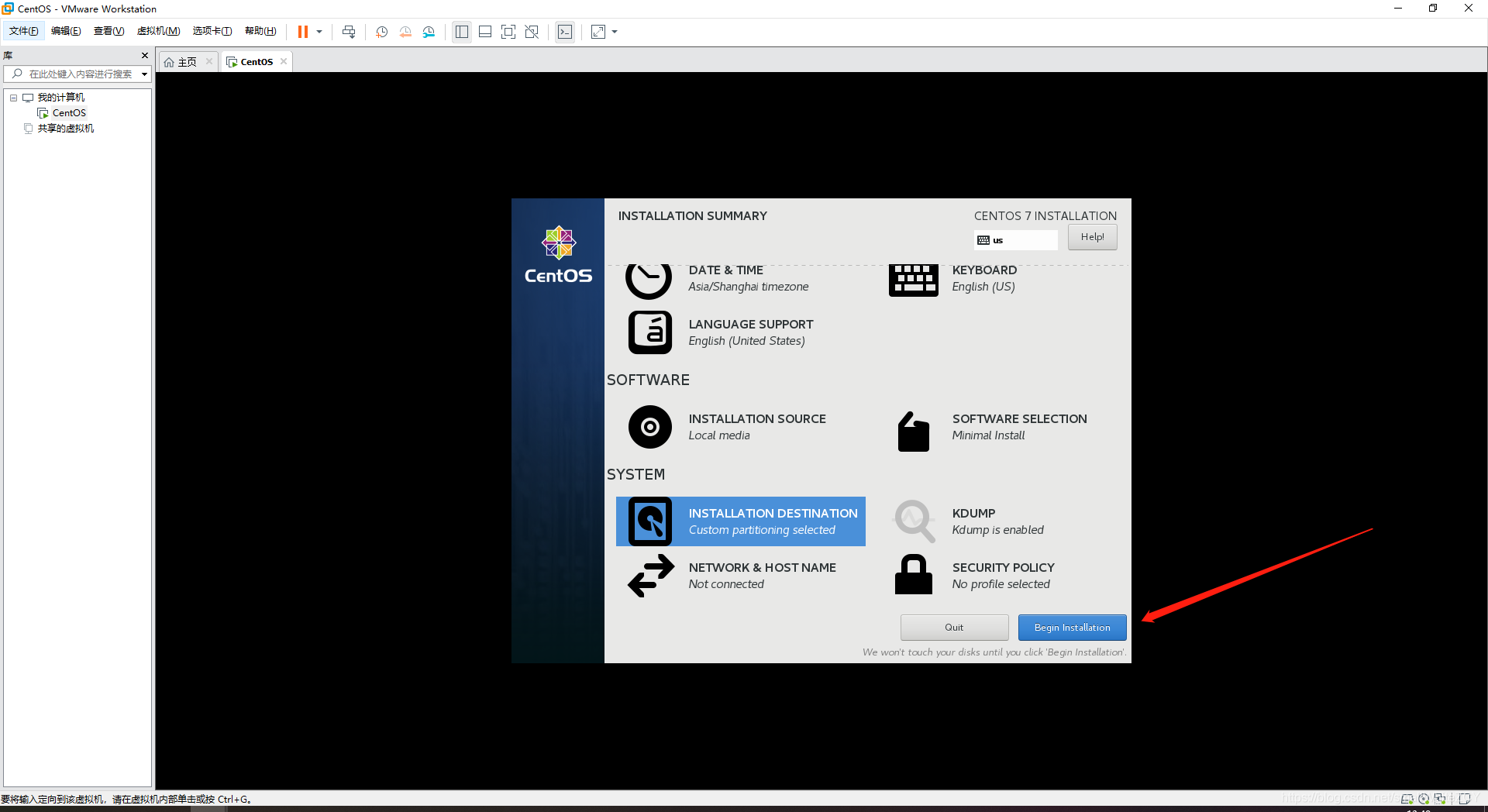Open INSTALLATION SOURCE Local media label
Viewport: 1488px width, 812px height.
pyautogui.click(x=757, y=427)
